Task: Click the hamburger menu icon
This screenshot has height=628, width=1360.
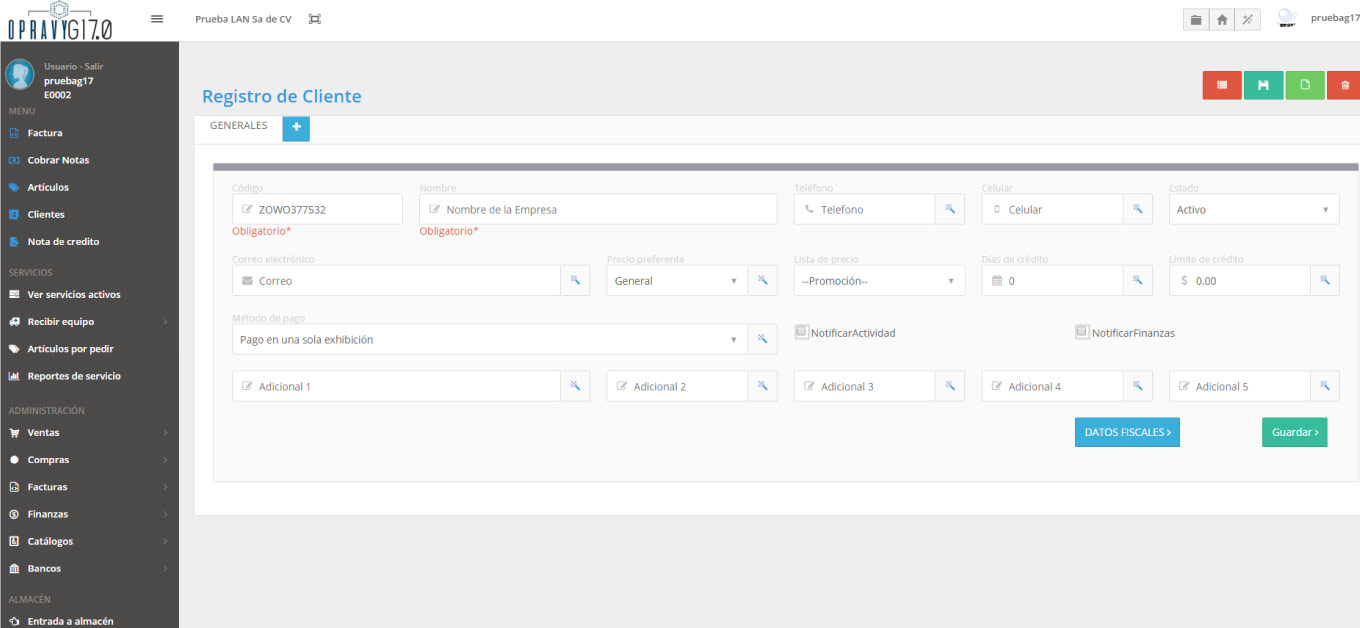Action: (x=157, y=18)
